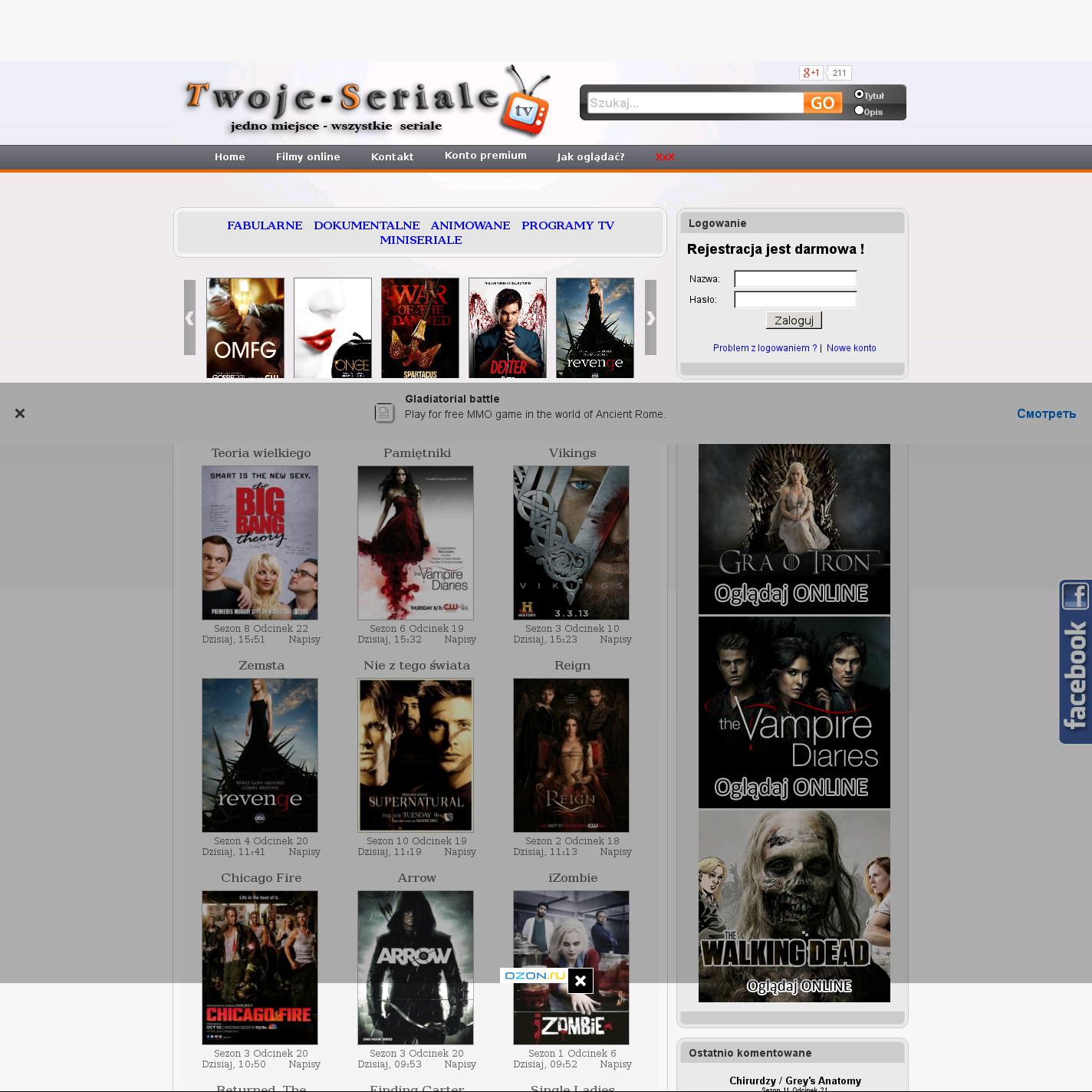
Task: Focus the Szukaj search input
Action: coord(695,103)
